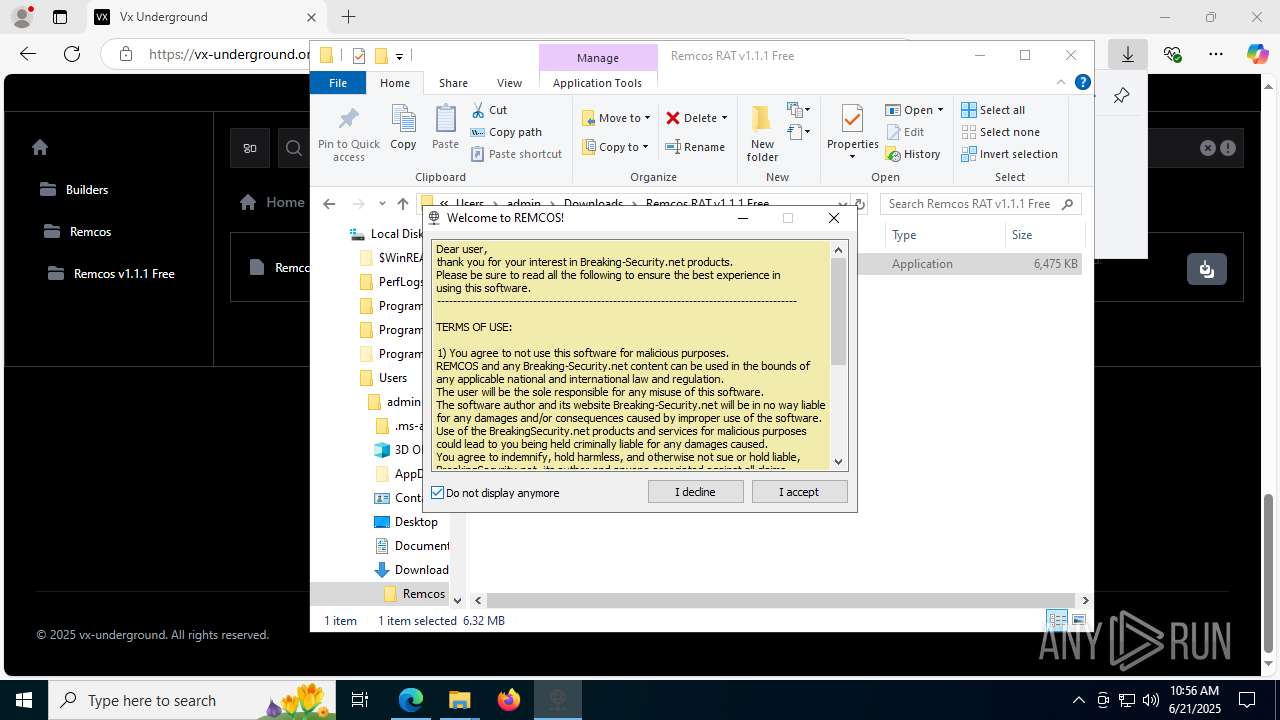Open Edge Copilot icon

click(x=1257, y=54)
